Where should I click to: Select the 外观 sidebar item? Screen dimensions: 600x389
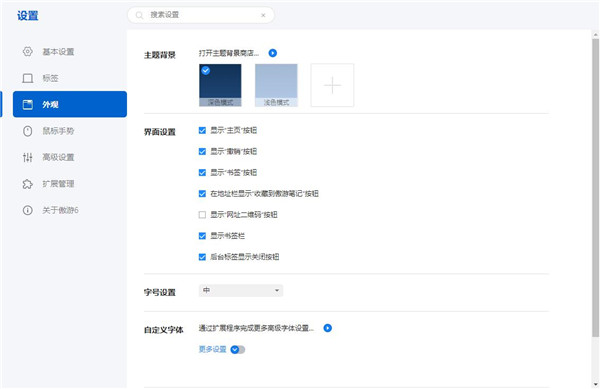pos(70,104)
